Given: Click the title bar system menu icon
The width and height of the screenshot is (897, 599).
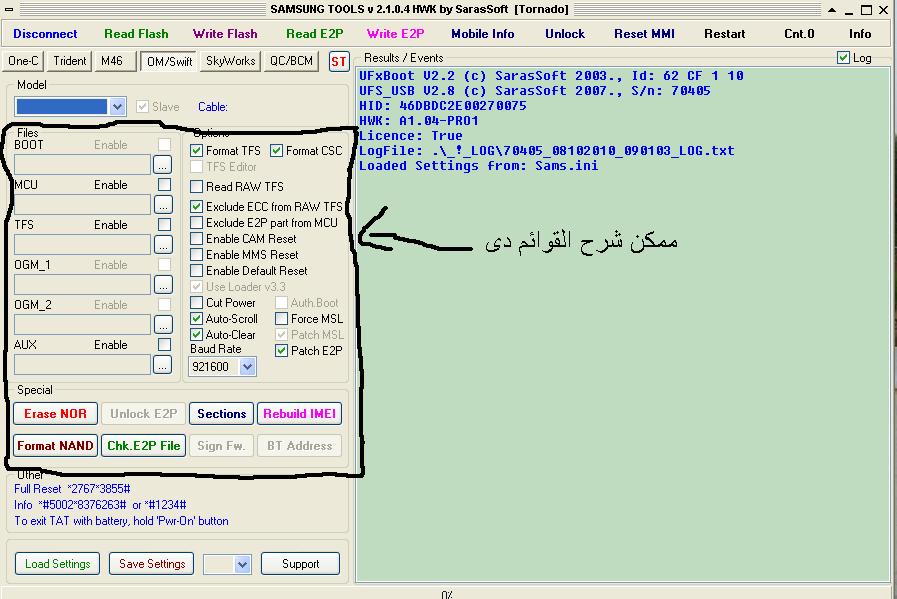Looking at the screenshot, I should (x=9, y=10).
